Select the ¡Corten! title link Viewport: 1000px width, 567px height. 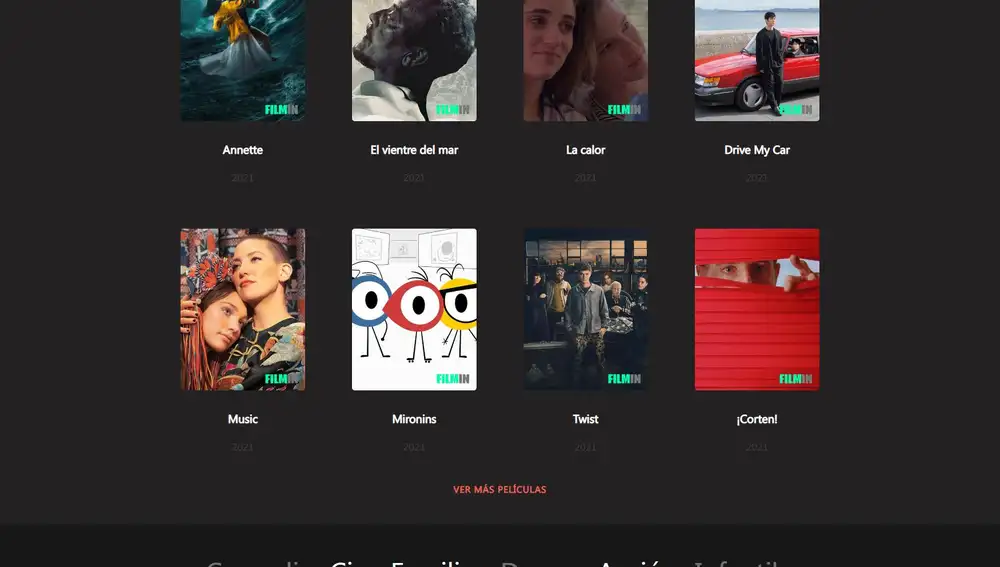tap(757, 419)
